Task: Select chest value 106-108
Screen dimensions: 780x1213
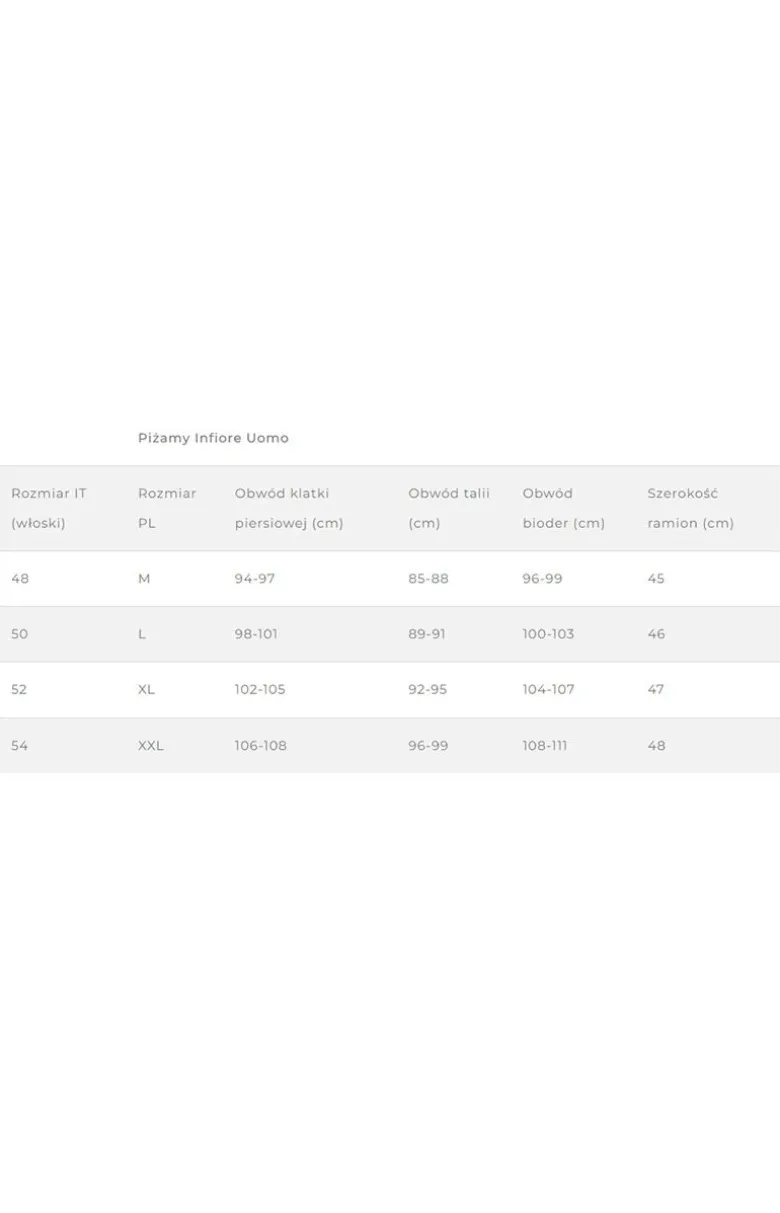Action: [261, 746]
